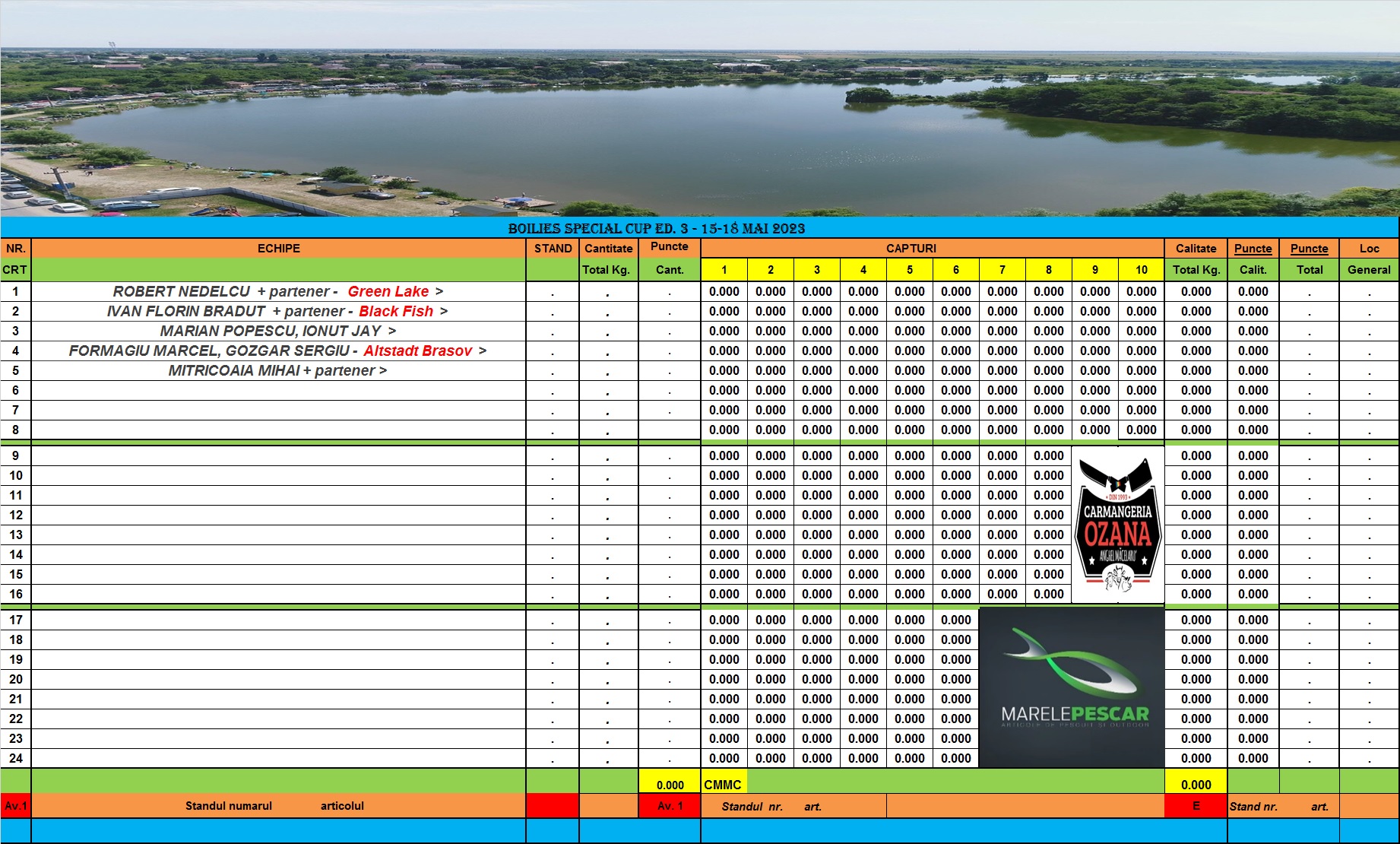The image size is (1400, 844).
Task: Click the 'Loc' header cell
Action: pyautogui.click(x=1369, y=249)
